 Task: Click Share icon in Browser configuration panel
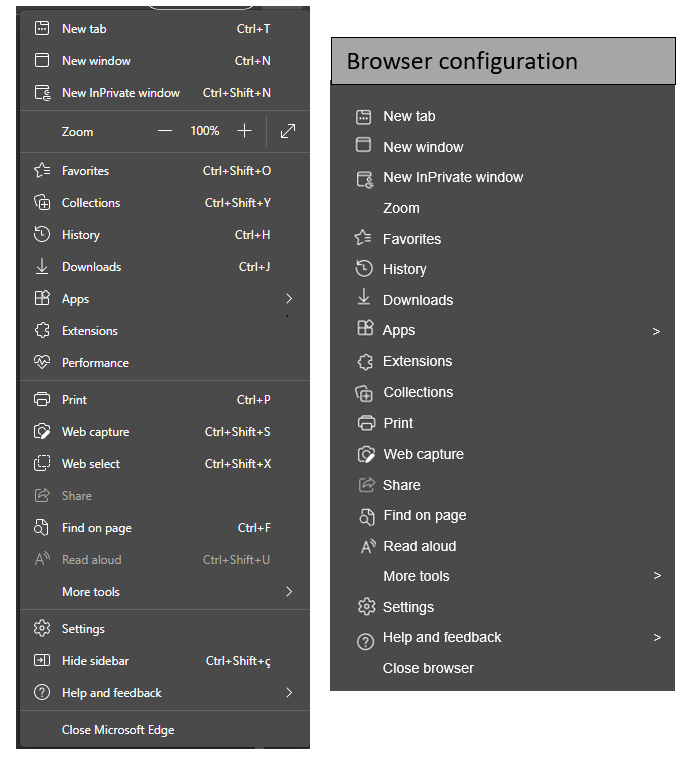(x=367, y=485)
